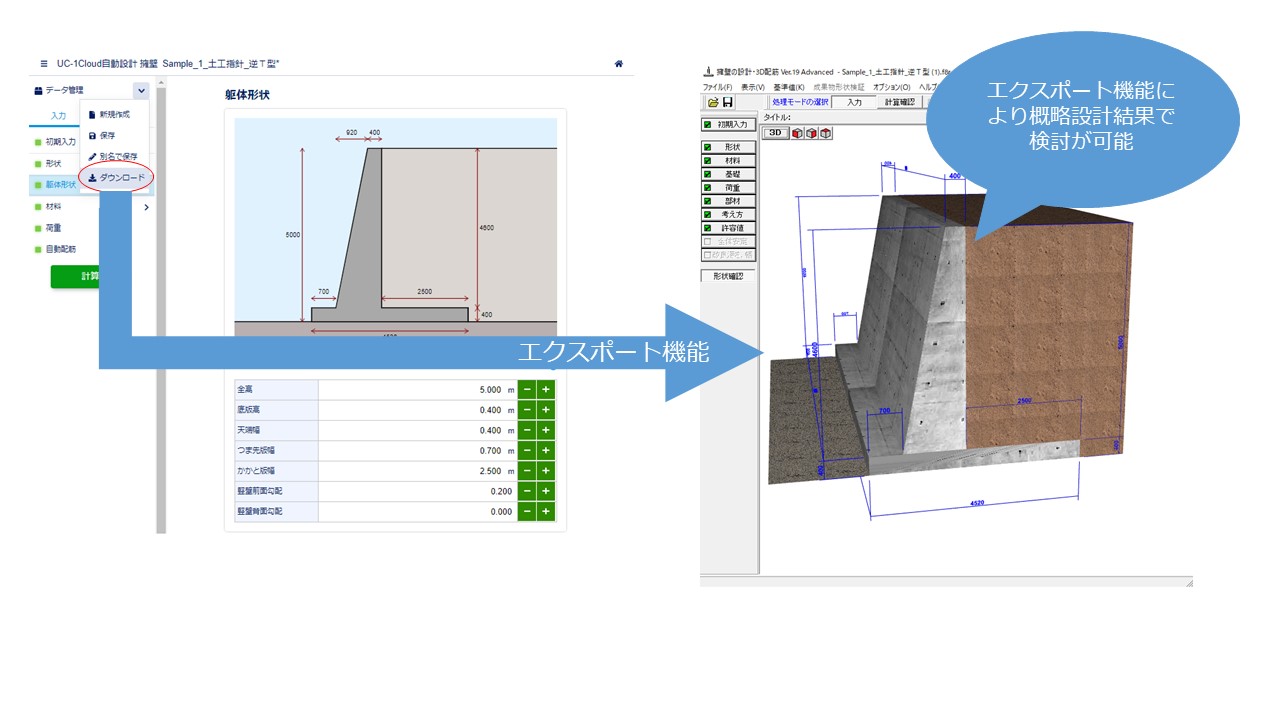The image size is (1280, 720).
Task: Go to home via the house icon
Action: tap(619, 63)
